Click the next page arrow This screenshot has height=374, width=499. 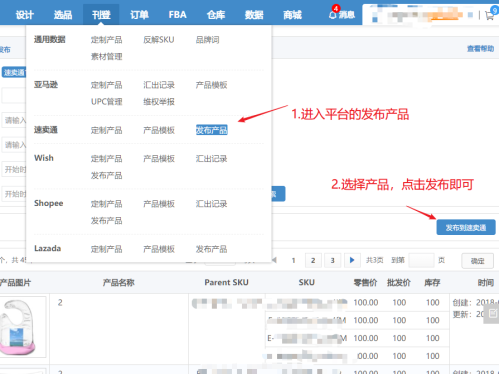(x=352, y=260)
